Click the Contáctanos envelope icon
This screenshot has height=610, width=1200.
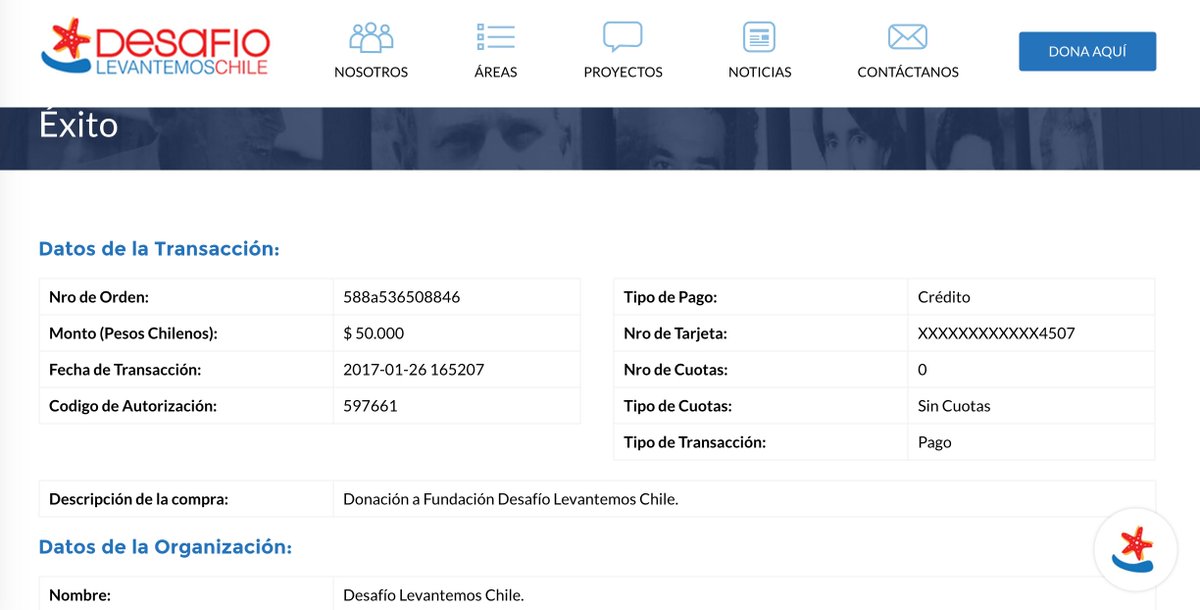point(908,37)
